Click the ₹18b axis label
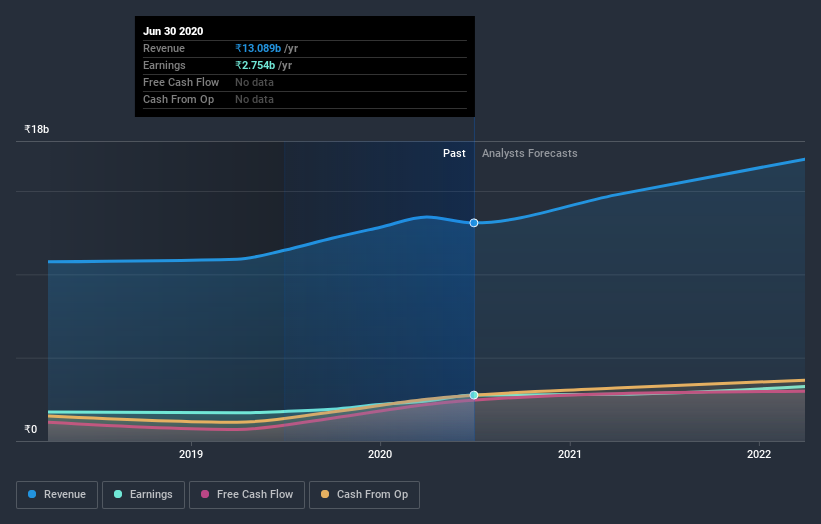Image resolution: width=821 pixels, height=524 pixels. [37, 129]
